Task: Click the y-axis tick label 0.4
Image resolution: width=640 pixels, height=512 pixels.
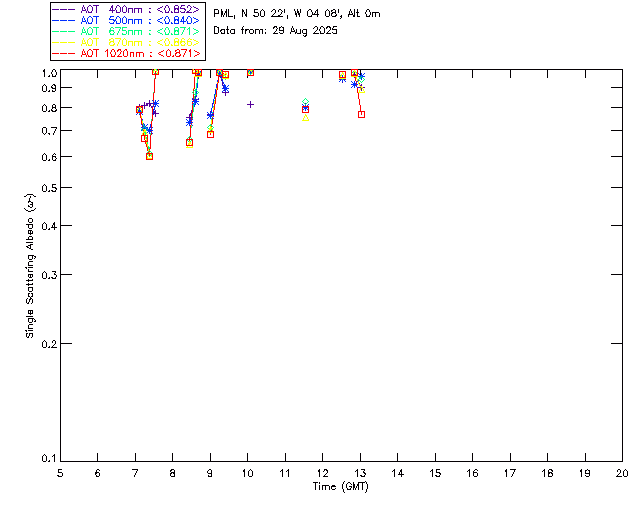Action: point(49,226)
